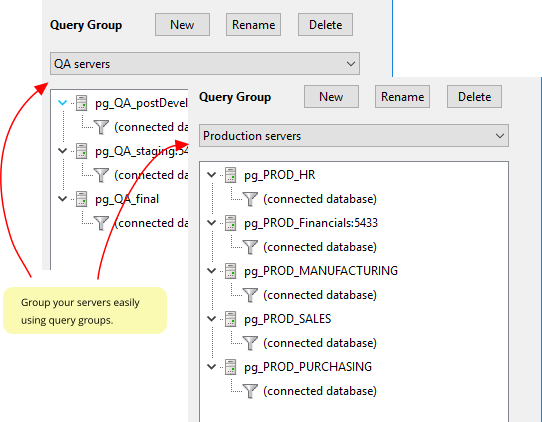This screenshot has width=542, height=422.
Task: Select connected database under pg_PROD_PURCHASING
Action: tap(320, 392)
